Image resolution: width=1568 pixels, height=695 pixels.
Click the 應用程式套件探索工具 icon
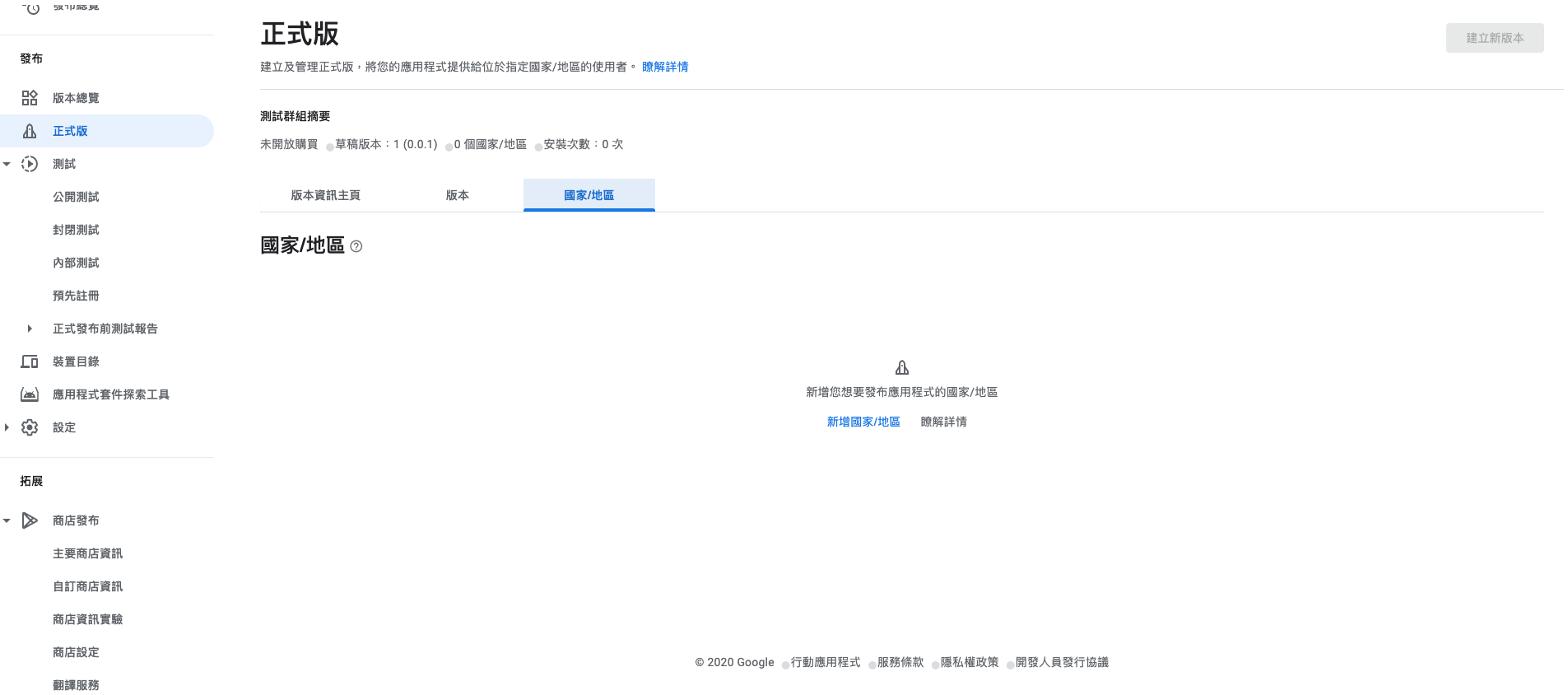click(30, 394)
